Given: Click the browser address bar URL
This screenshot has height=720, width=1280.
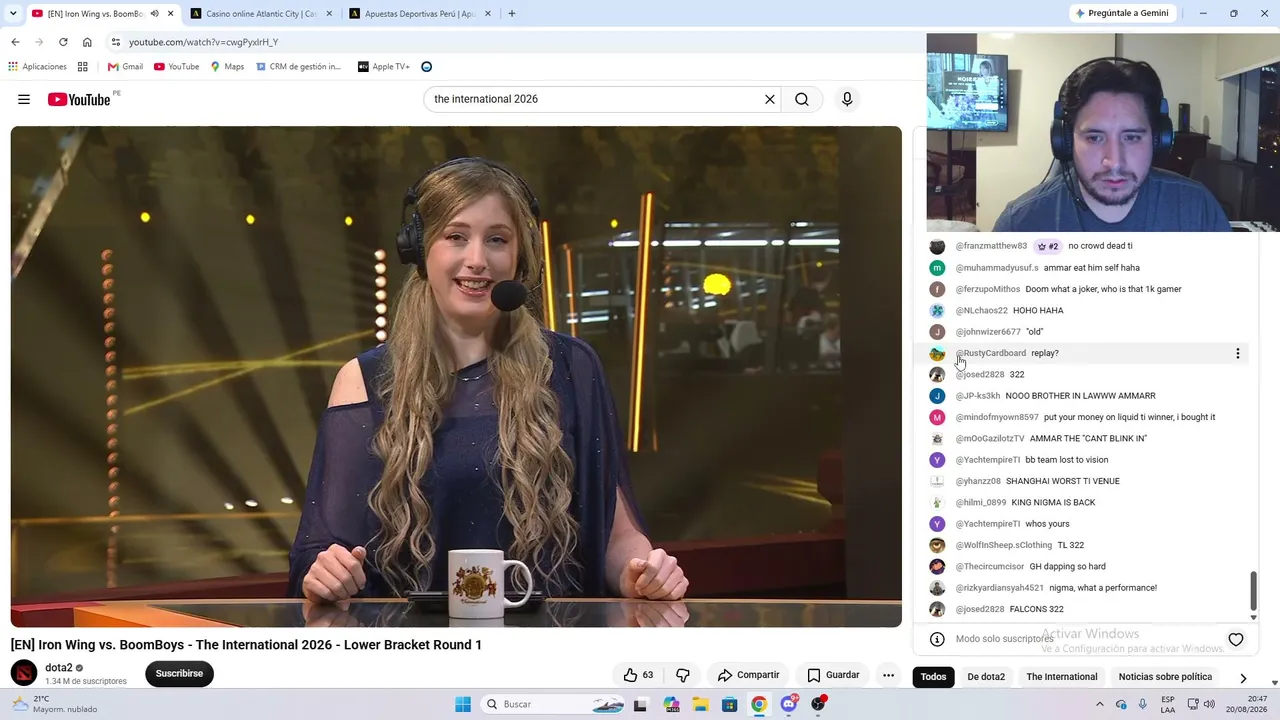Looking at the screenshot, I should pyautogui.click(x=204, y=42).
